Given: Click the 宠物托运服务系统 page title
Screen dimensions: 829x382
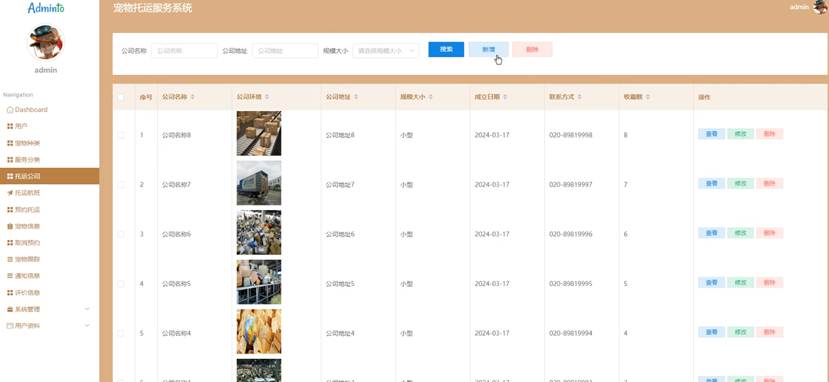Looking at the screenshot, I should [x=153, y=8].
